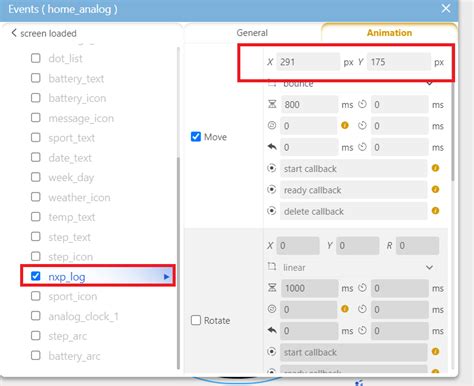Image resolution: width=474 pixels, height=386 pixels.
Task: Click the Move repeat count info icon
Action: click(x=345, y=126)
